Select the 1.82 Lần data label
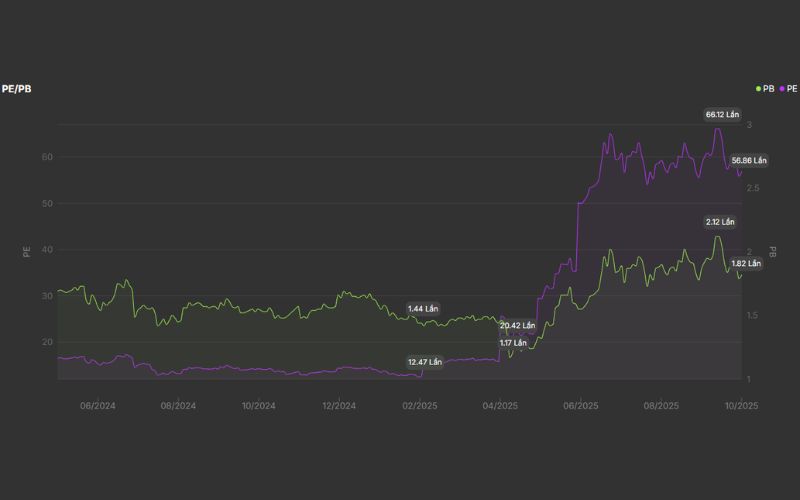 (x=746, y=264)
